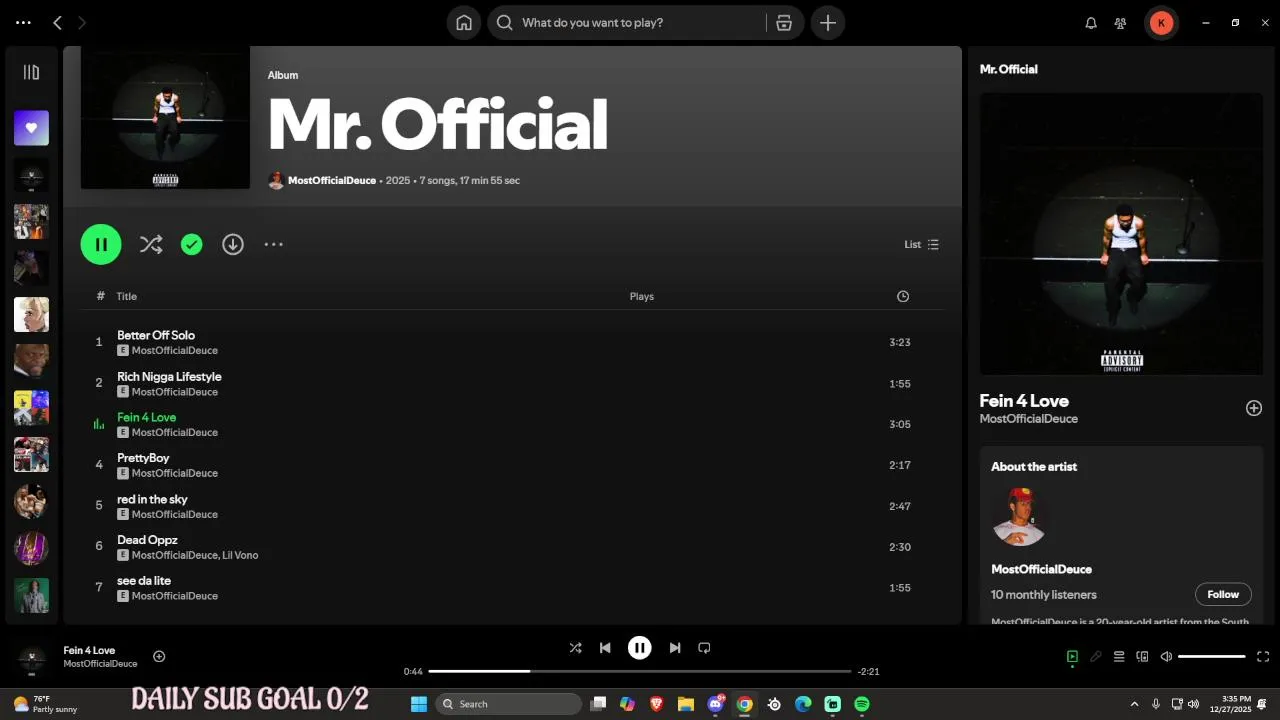Open the Windows Start button
Screen dimensions: 1280x720
click(x=419, y=704)
